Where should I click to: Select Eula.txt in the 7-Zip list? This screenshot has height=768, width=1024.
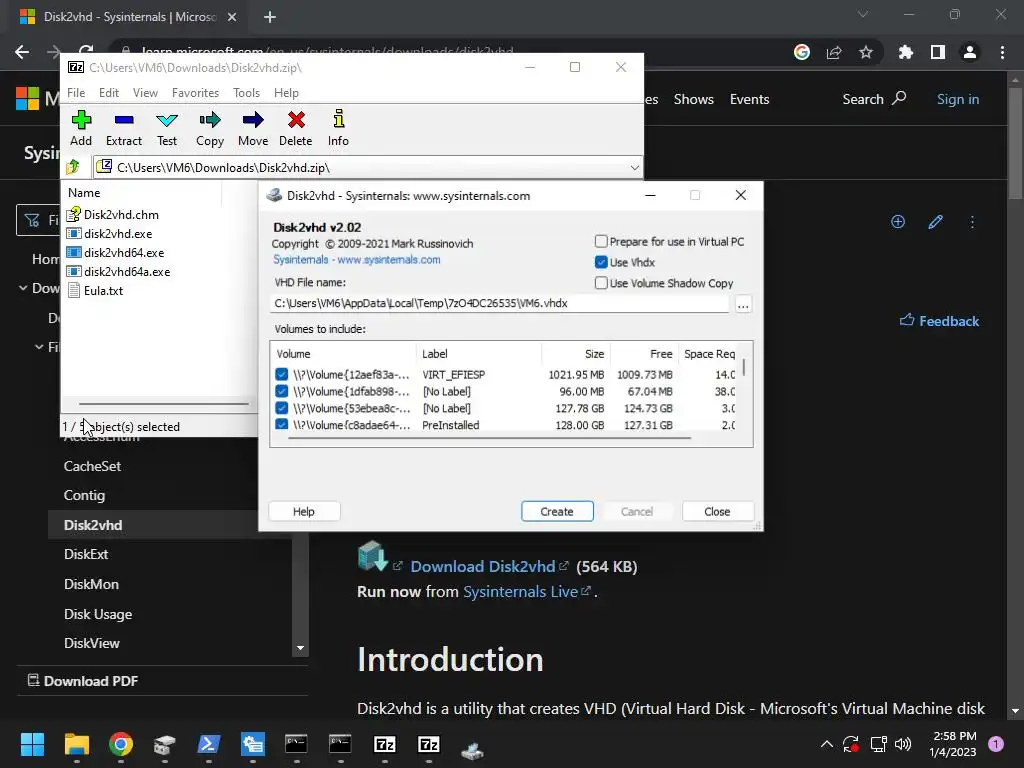(103, 291)
